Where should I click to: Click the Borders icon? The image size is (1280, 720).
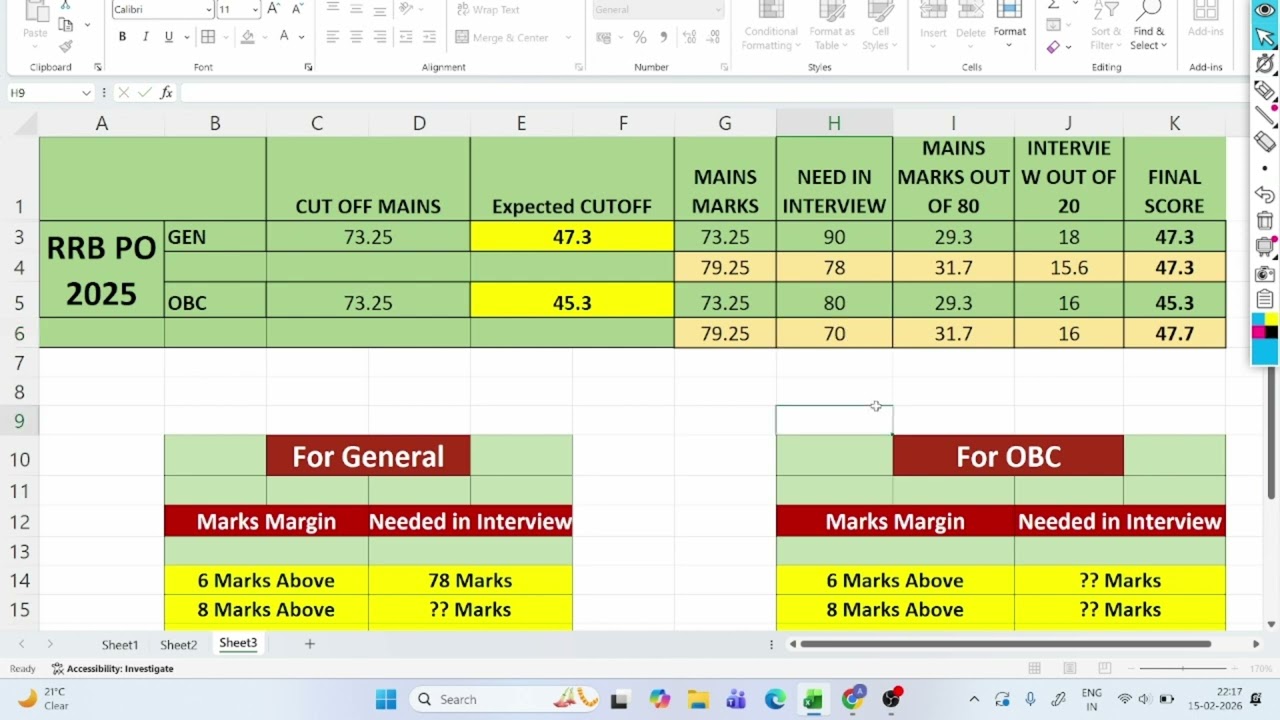[208, 37]
